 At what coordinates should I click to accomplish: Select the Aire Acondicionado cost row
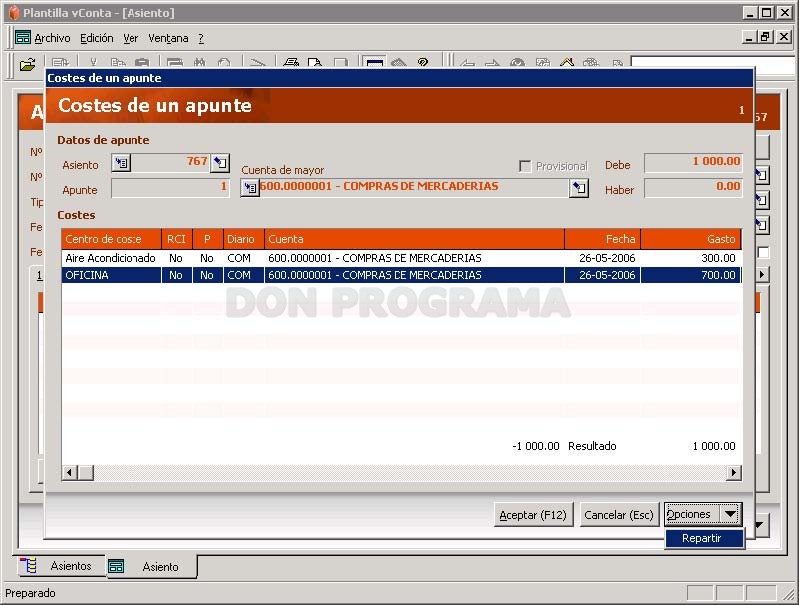pyautogui.click(x=402, y=258)
